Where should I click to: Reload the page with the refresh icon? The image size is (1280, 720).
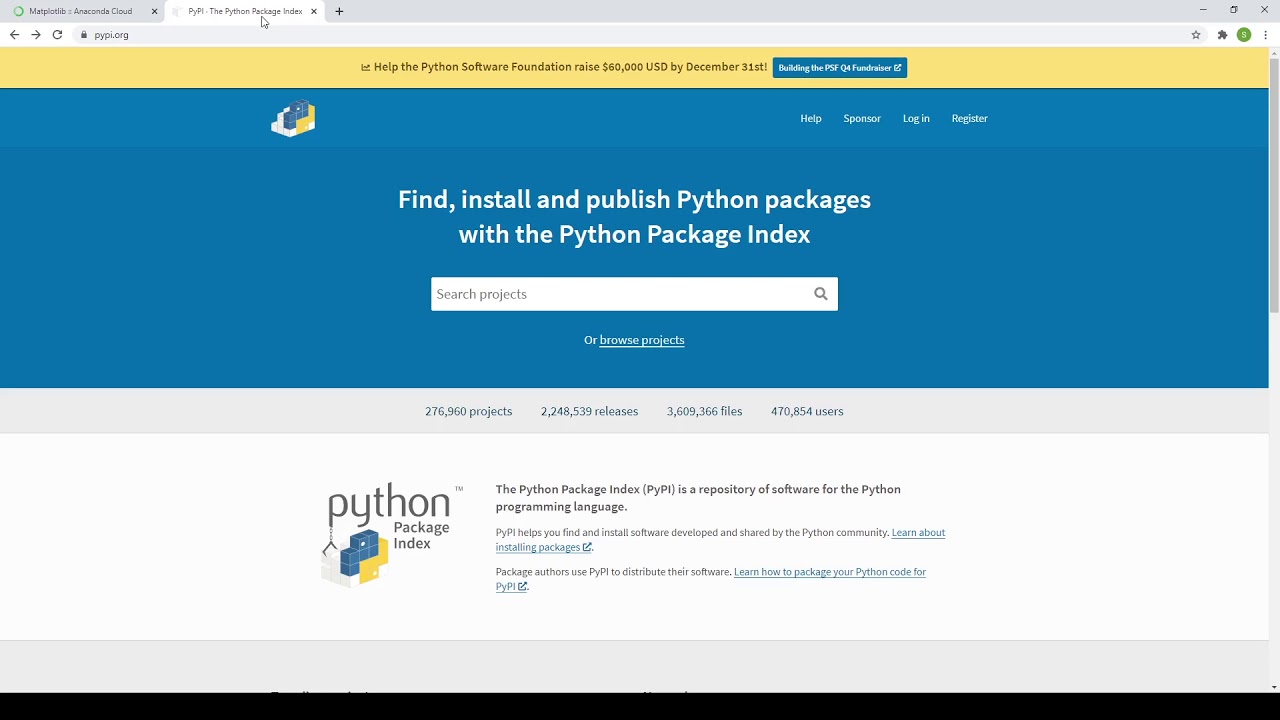click(57, 35)
